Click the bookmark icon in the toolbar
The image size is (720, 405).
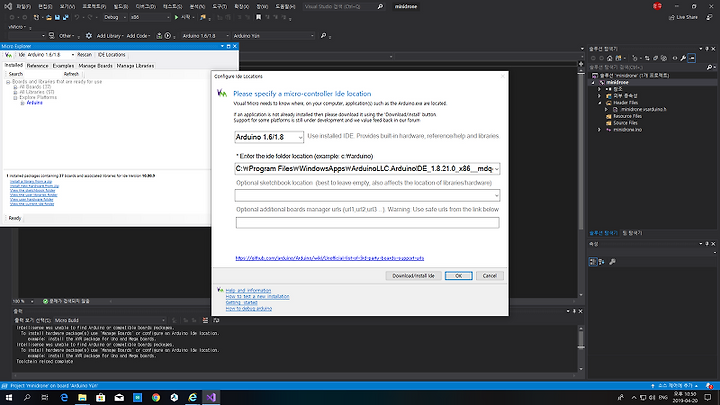[259, 17]
